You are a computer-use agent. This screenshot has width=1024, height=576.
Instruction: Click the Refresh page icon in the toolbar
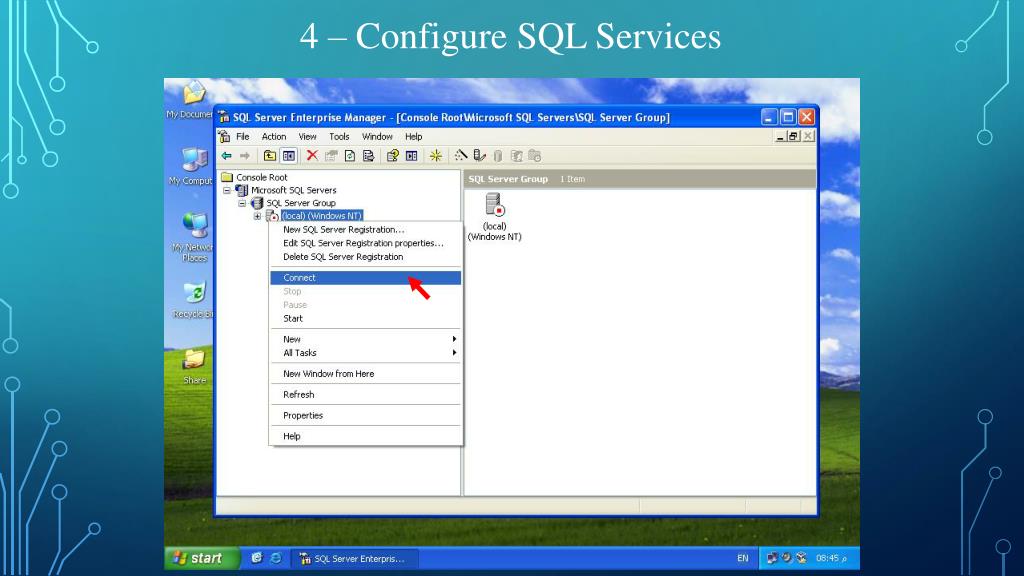pos(350,155)
